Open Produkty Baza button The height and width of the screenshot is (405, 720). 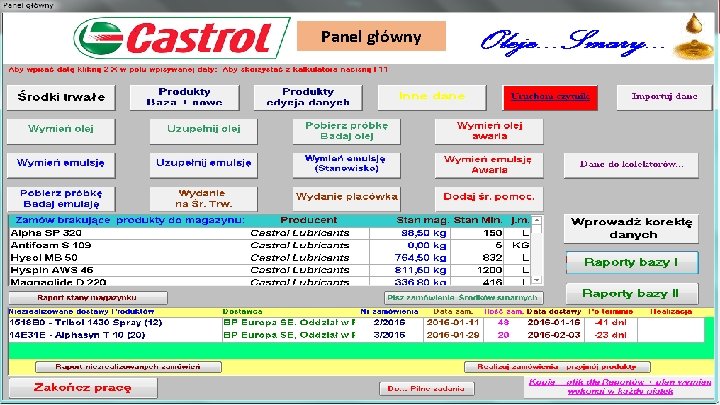coord(185,97)
